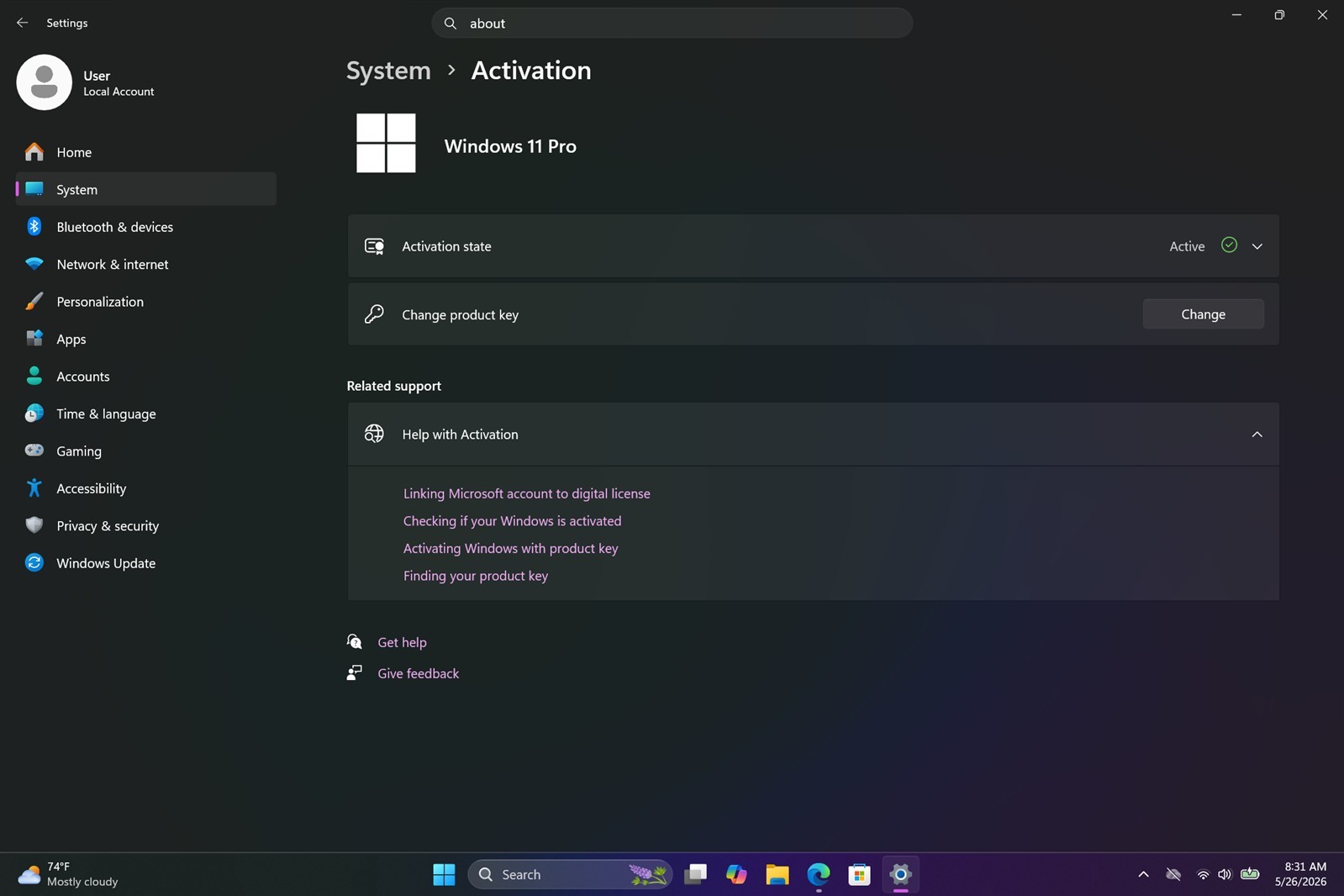
Task: Click the Get help link
Action: point(402,642)
